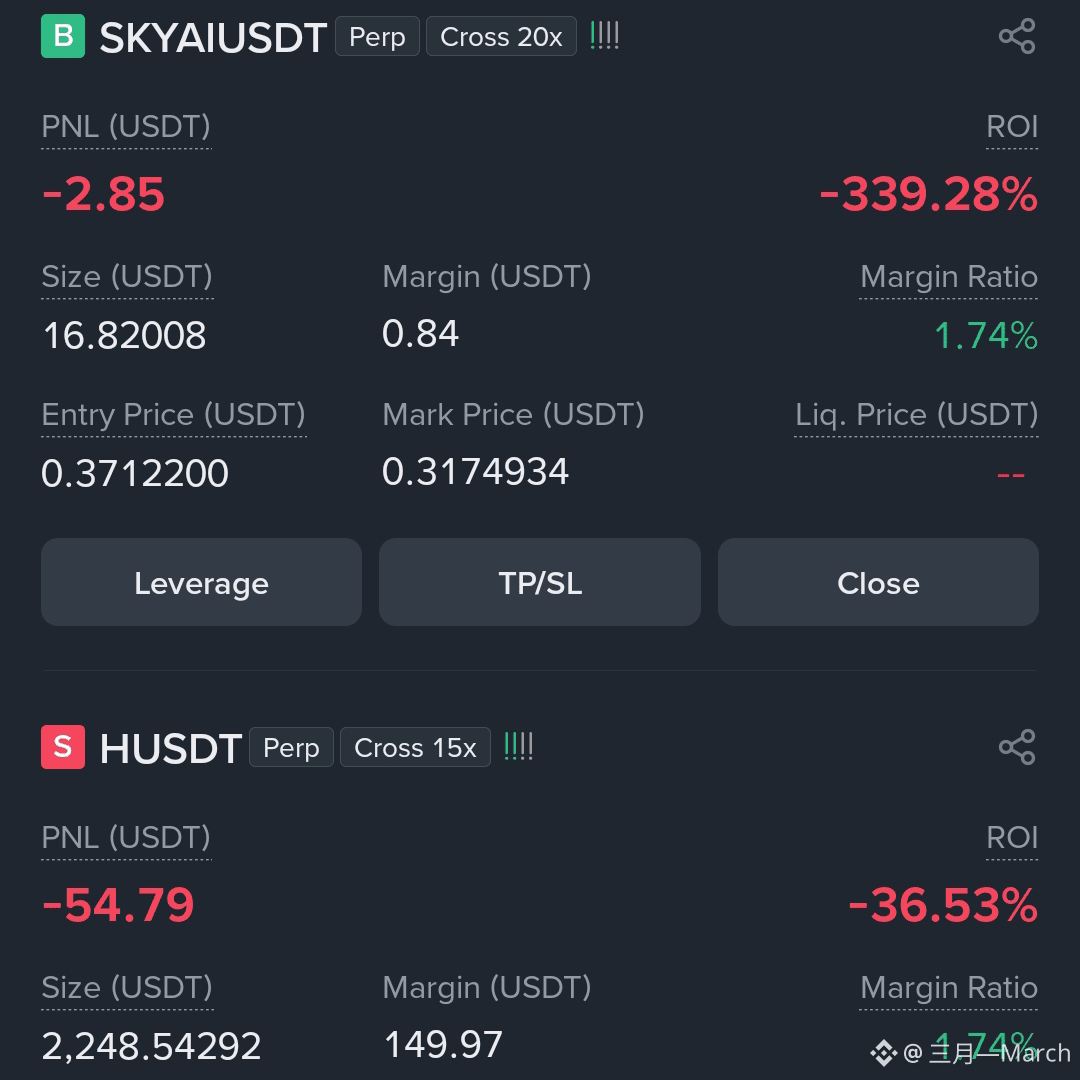Open Leverage settings for SKYAIUSDT
1080x1080 pixels.
click(x=201, y=582)
